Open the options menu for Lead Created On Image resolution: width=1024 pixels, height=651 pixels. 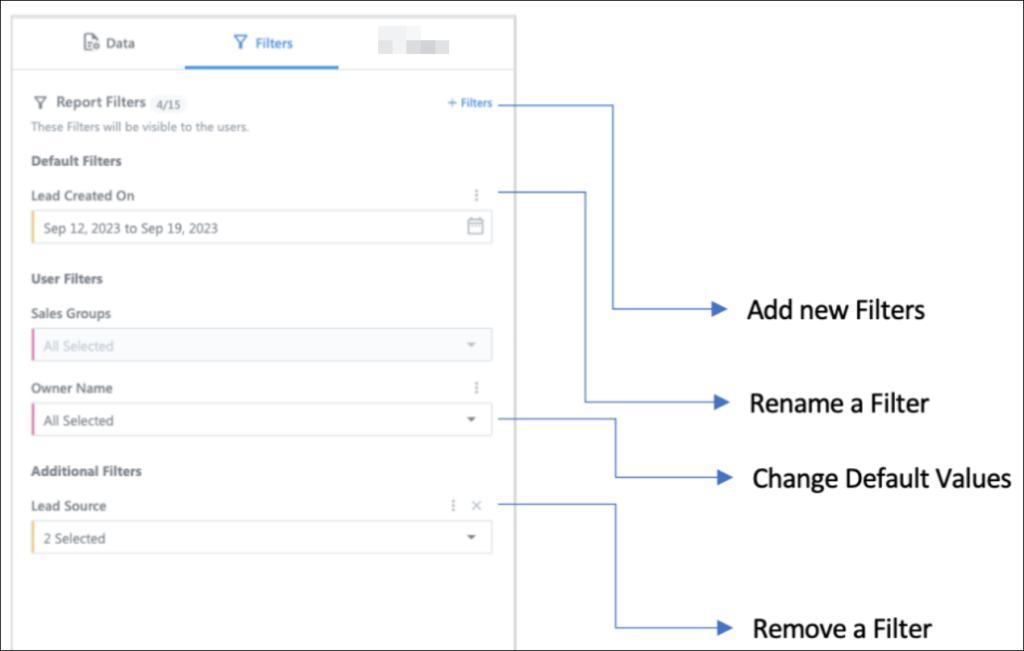tap(477, 194)
